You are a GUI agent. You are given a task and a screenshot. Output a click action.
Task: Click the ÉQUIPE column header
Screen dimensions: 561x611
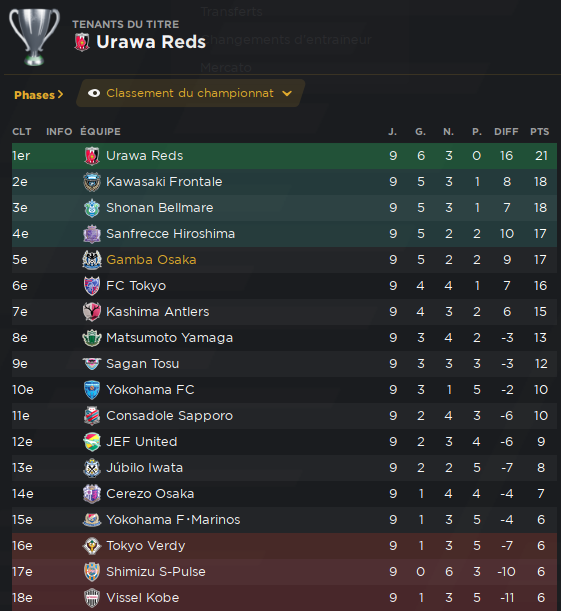(101, 132)
